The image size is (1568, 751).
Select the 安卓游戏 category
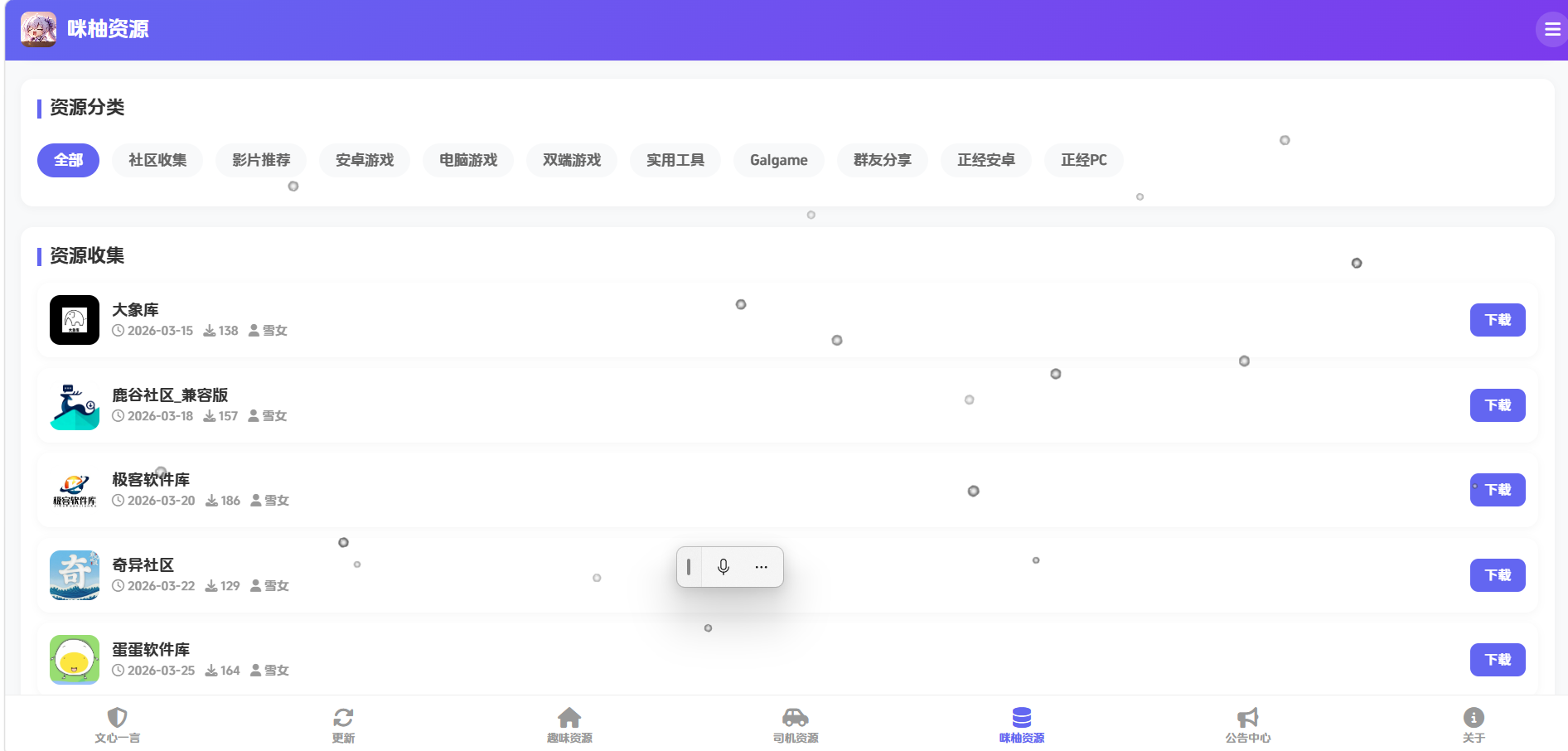365,160
